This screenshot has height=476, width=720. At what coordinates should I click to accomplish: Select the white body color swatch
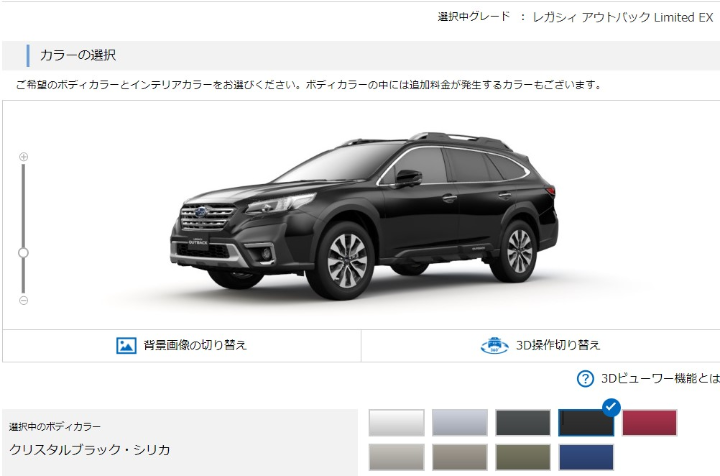tap(396, 422)
